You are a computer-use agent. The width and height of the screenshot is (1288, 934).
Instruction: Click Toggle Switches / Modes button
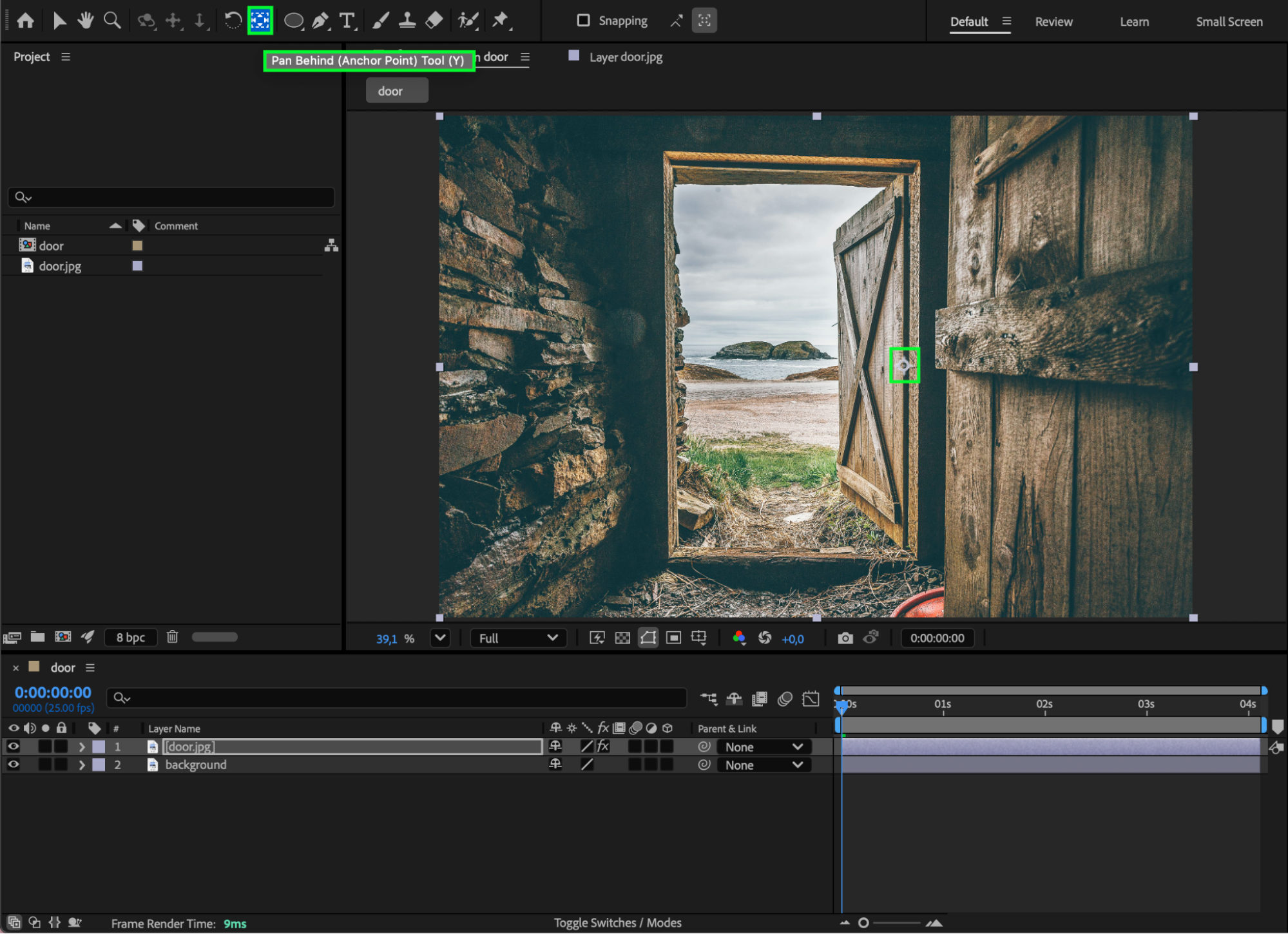tap(617, 923)
